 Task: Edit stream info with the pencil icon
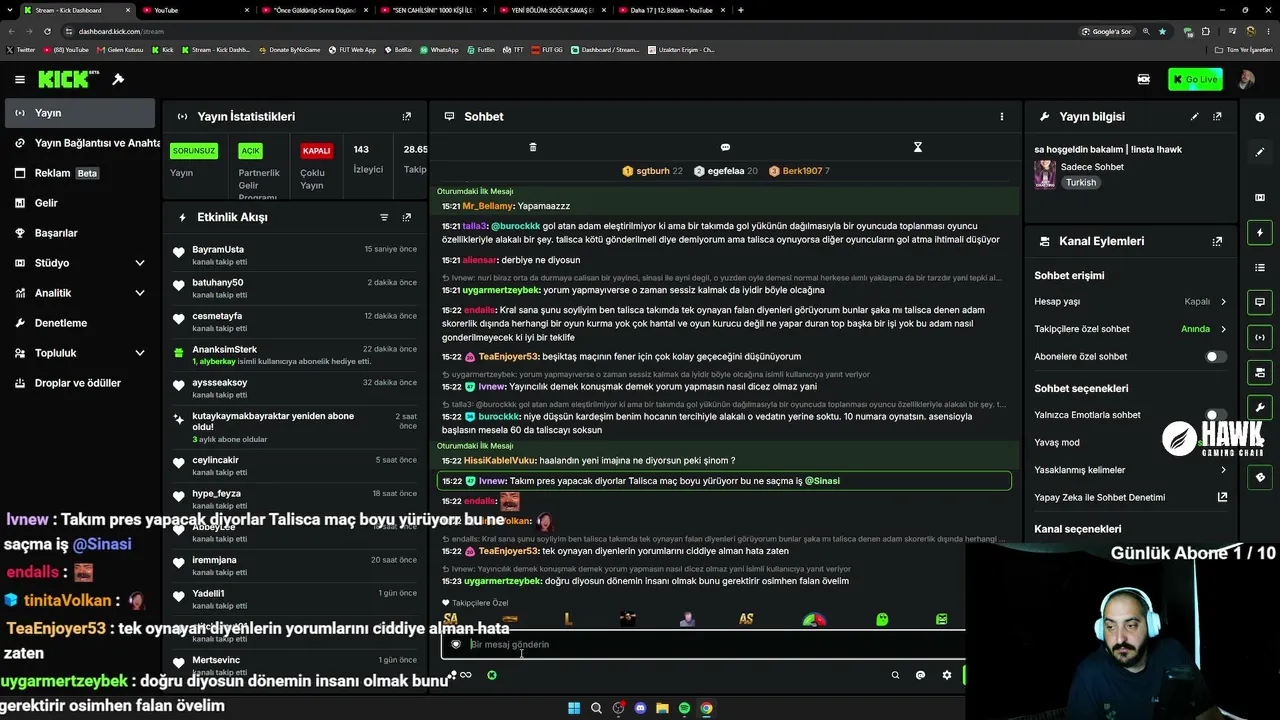click(1194, 116)
